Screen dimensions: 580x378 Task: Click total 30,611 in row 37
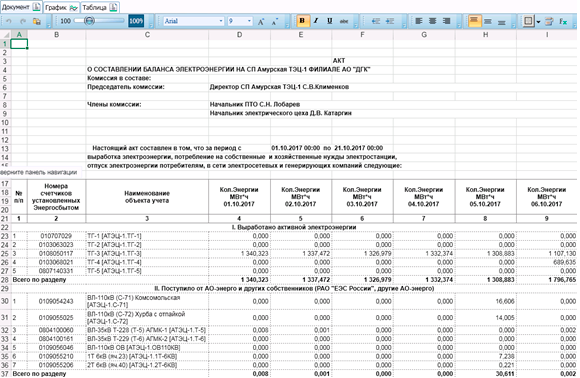click(505, 374)
